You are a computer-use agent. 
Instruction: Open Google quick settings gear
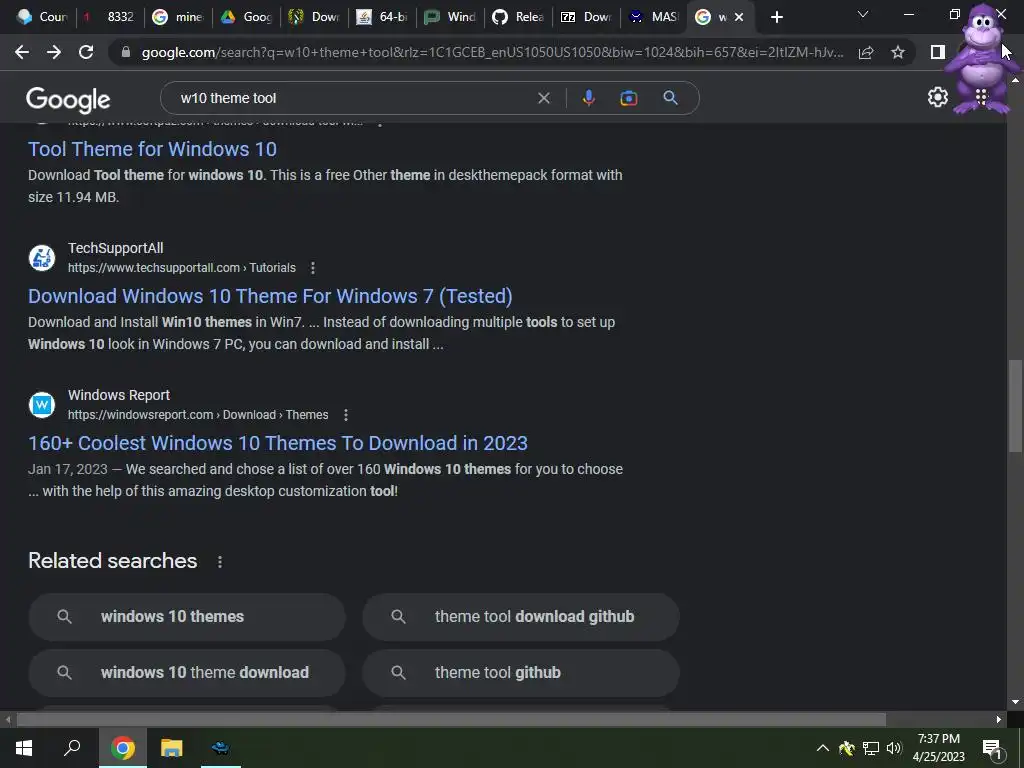938,97
